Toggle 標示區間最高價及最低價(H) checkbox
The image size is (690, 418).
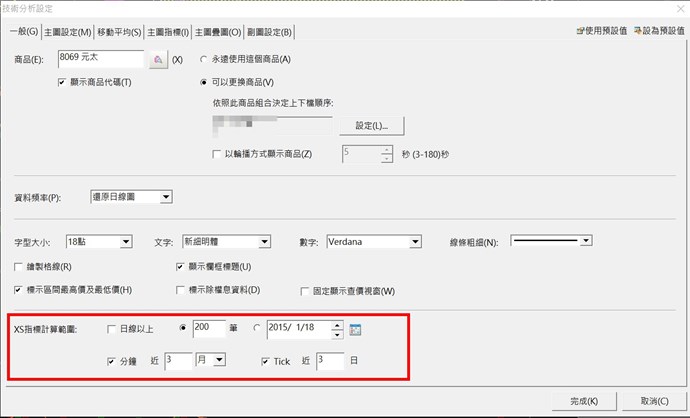[18, 290]
